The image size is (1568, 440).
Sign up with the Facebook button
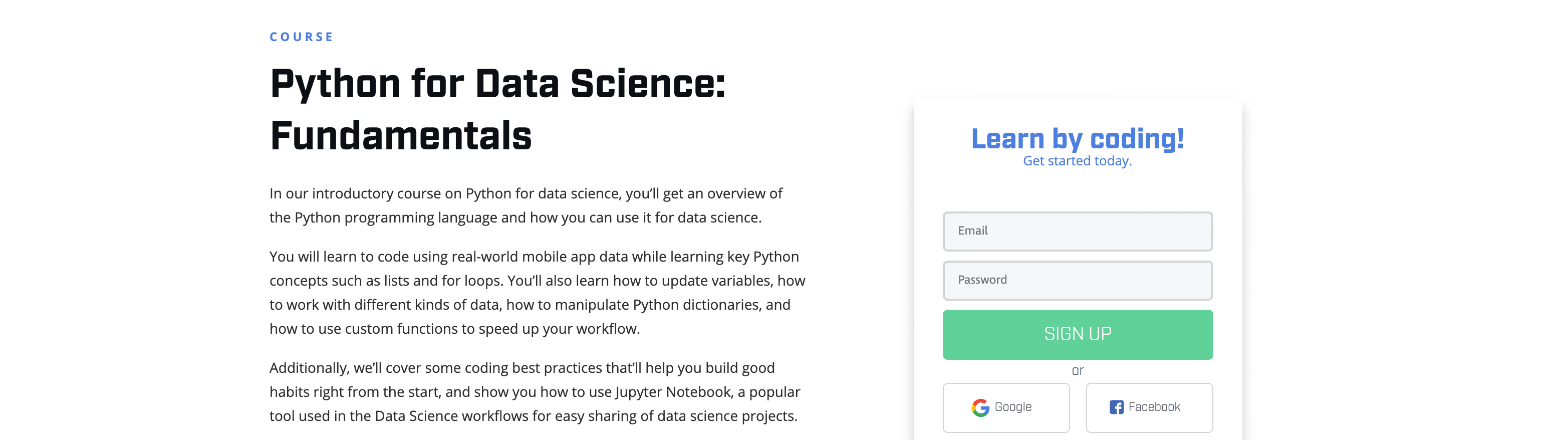pos(1149,407)
